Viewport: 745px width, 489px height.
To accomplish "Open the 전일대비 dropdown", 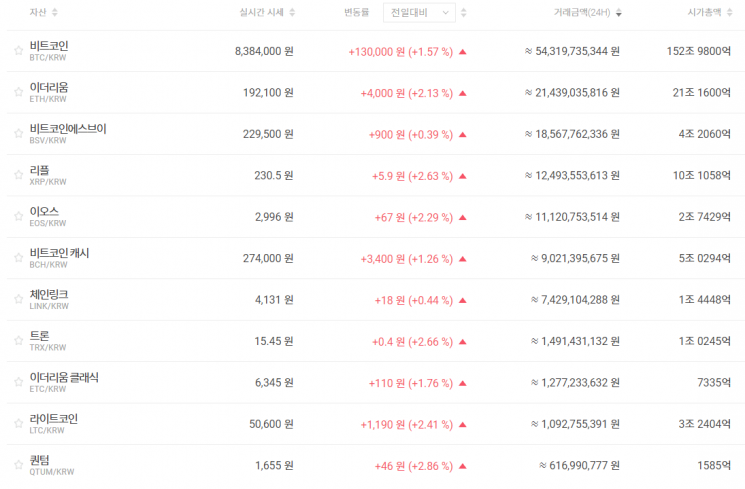I will [419, 12].
